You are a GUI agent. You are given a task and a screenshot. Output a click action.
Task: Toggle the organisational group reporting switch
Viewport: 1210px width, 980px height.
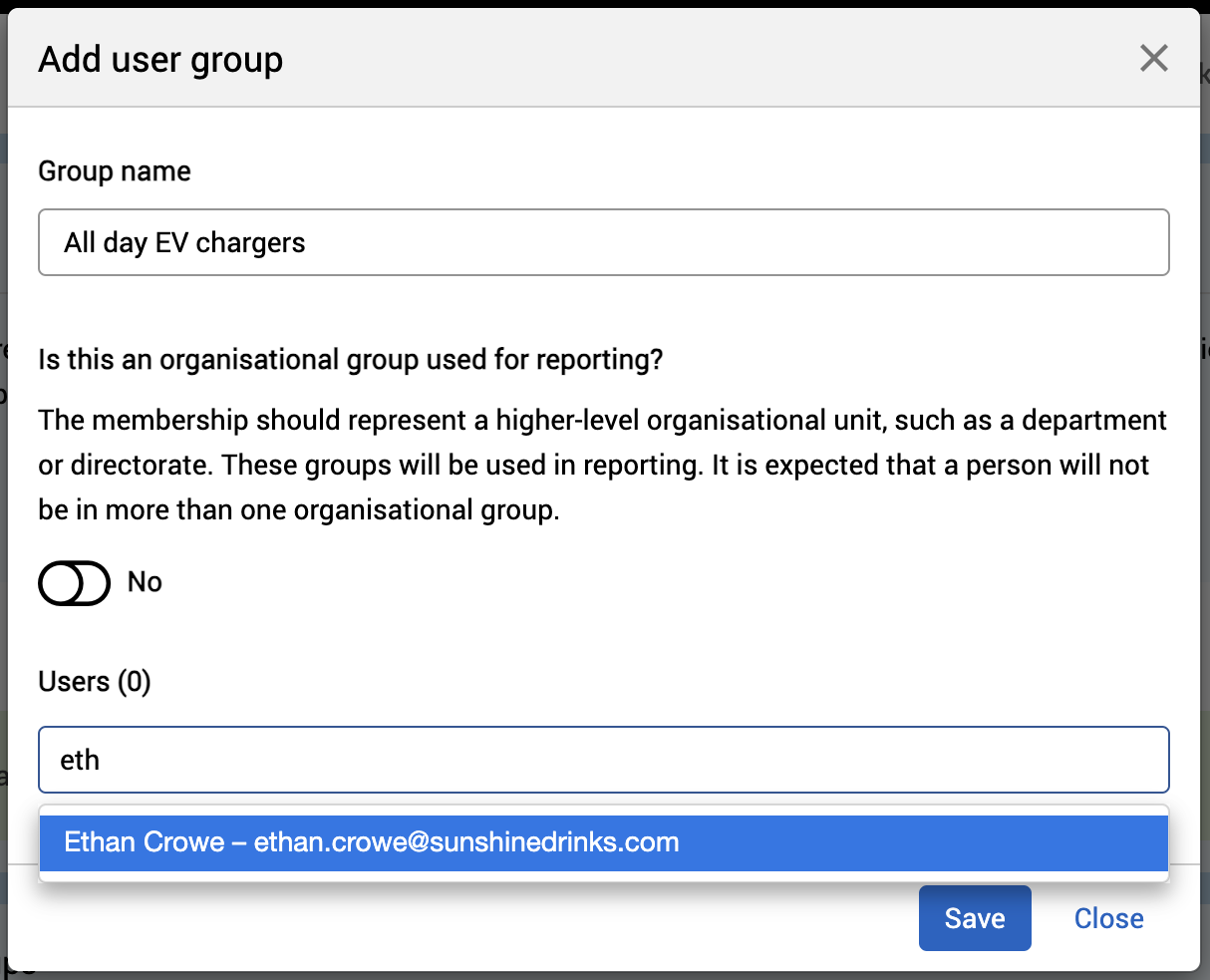(75, 583)
